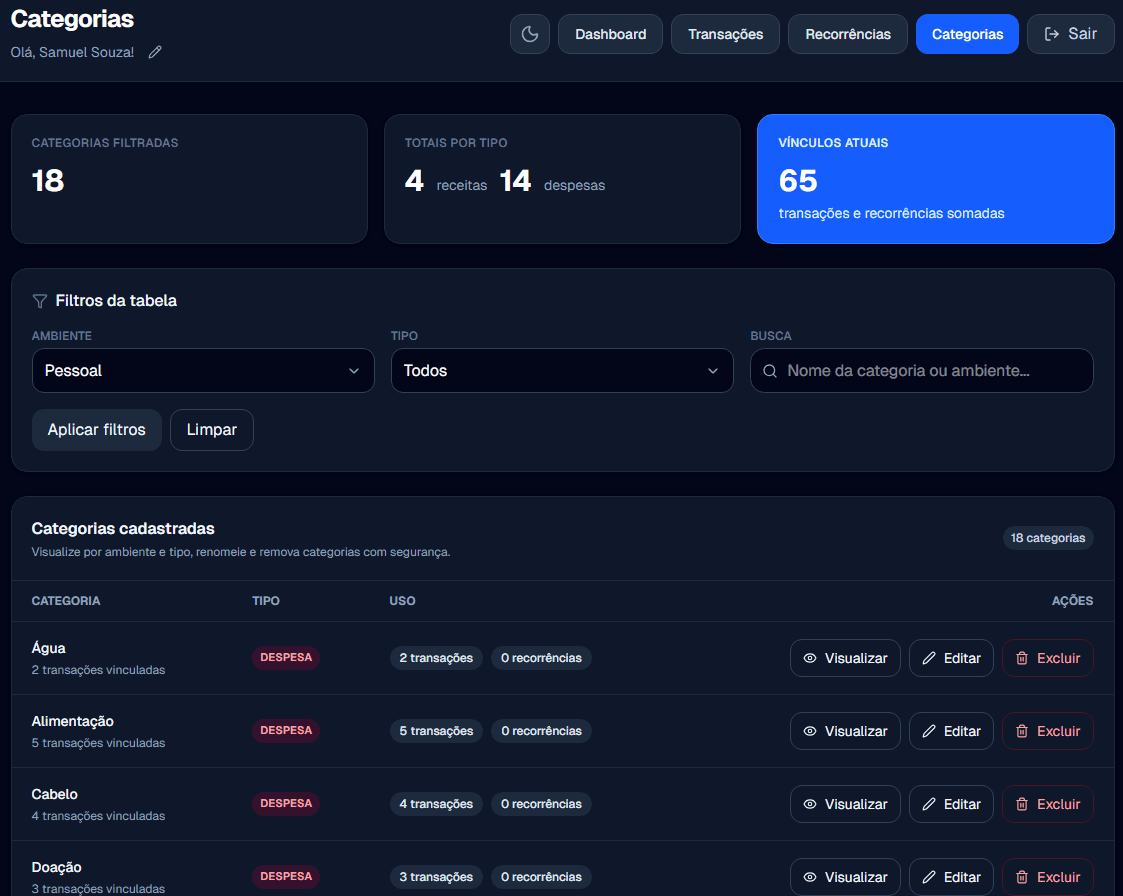Click the Busca category search field
The height and width of the screenshot is (896, 1123).
click(x=921, y=370)
